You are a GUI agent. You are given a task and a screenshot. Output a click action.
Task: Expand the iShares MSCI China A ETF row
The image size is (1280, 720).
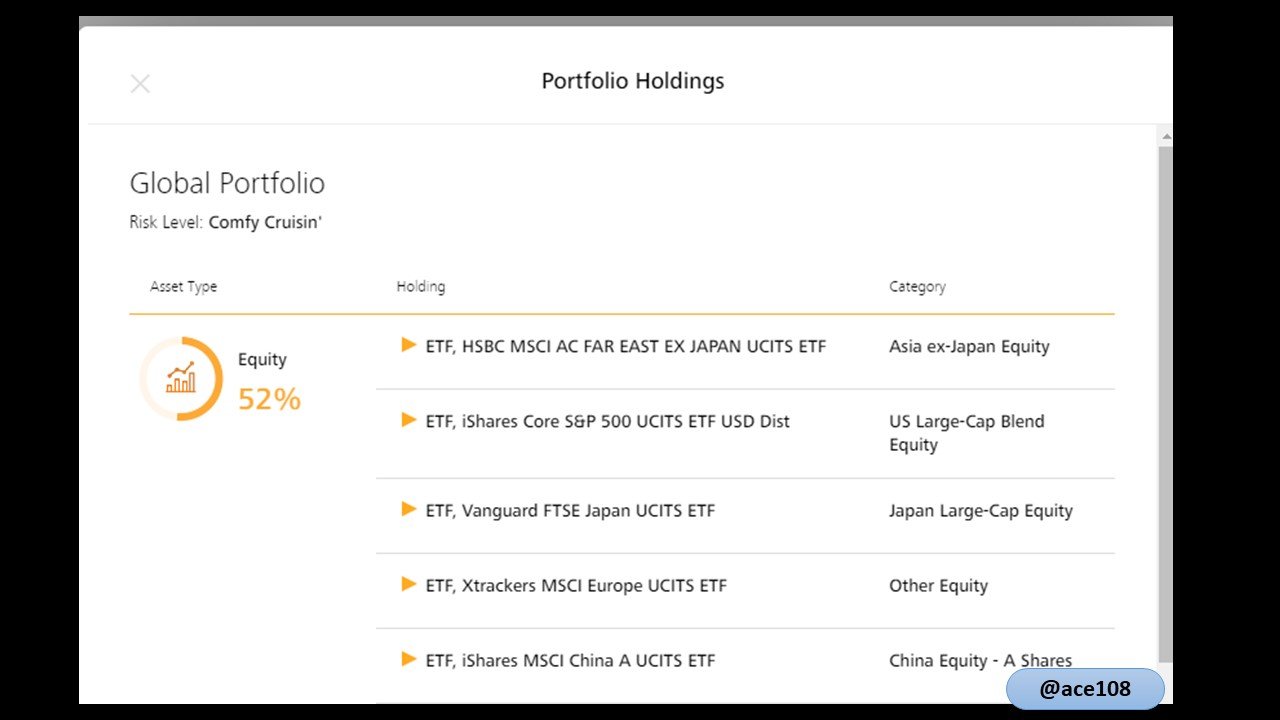click(x=408, y=659)
